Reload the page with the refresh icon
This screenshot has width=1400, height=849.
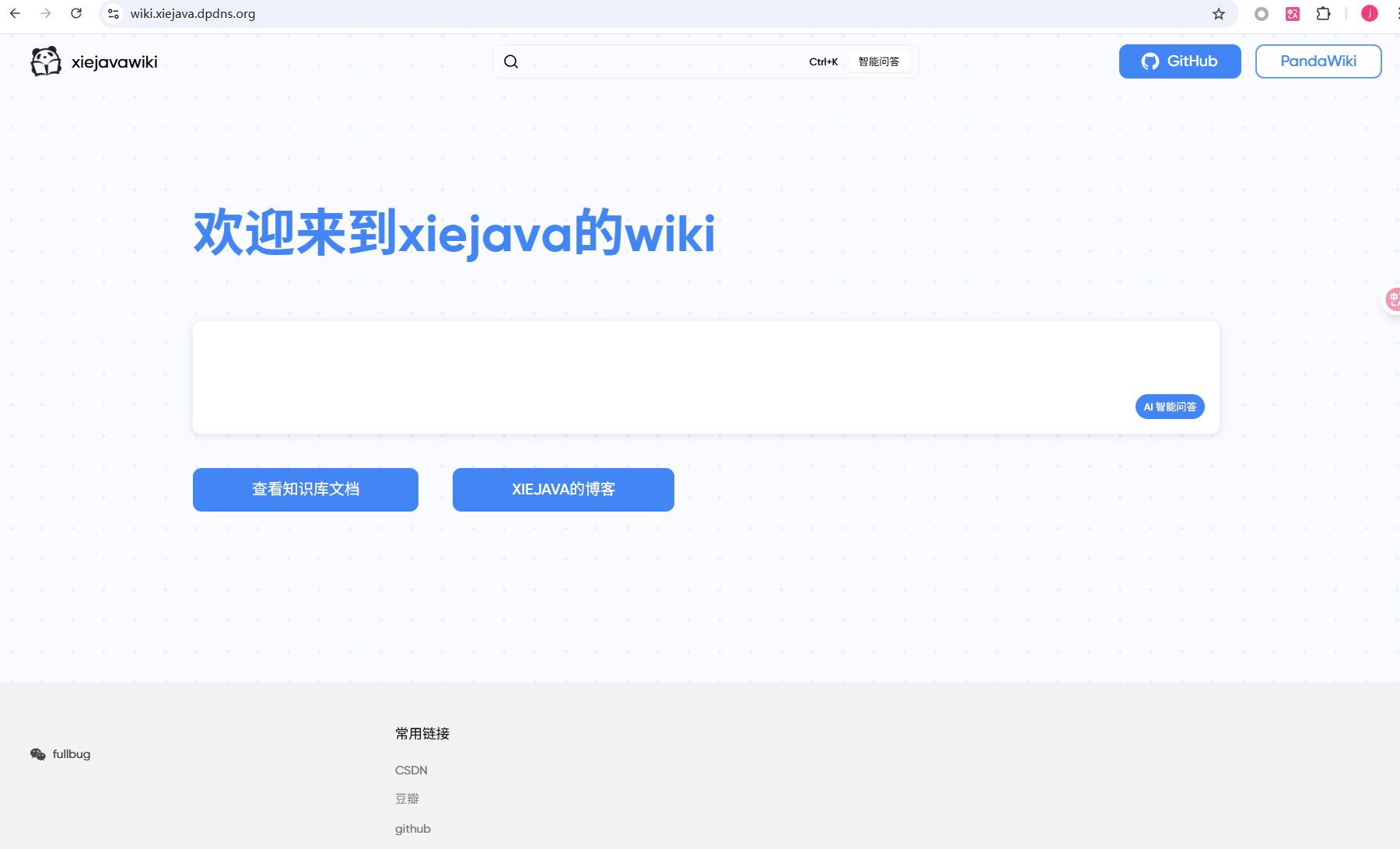(75, 13)
